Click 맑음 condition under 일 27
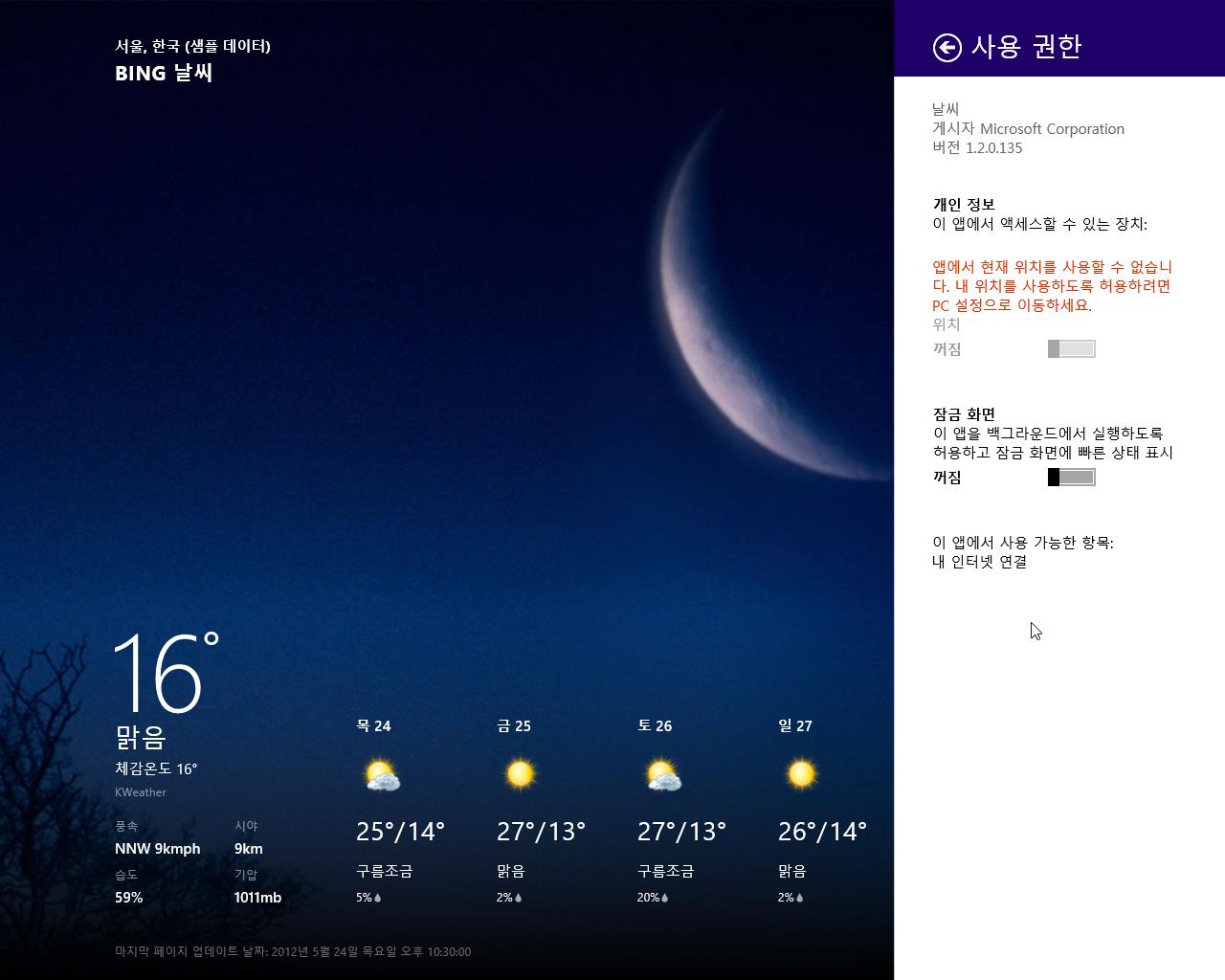Viewport: 1225px width, 980px height. click(x=792, y=872)
